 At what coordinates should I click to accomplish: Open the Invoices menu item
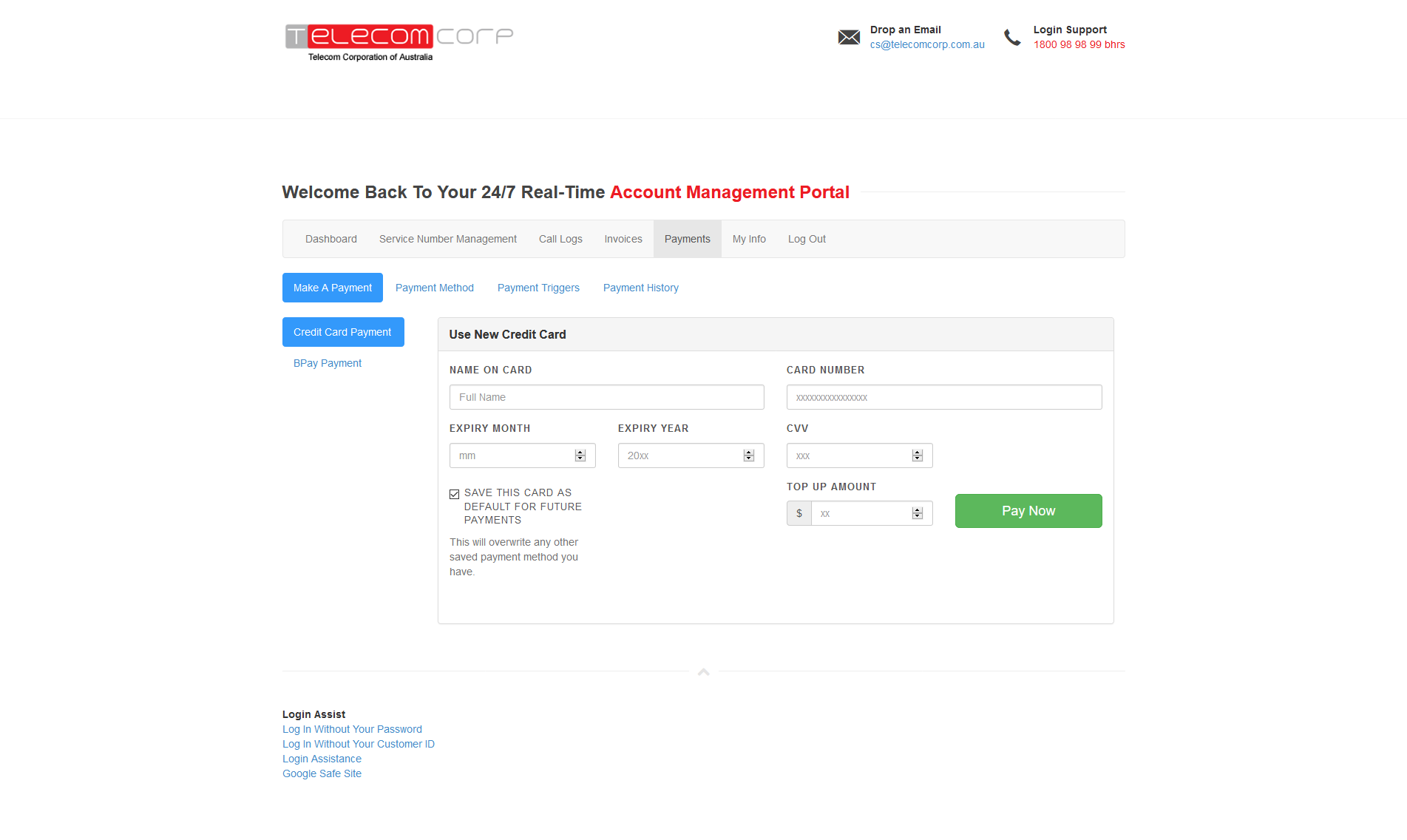(x=623, y=239)
